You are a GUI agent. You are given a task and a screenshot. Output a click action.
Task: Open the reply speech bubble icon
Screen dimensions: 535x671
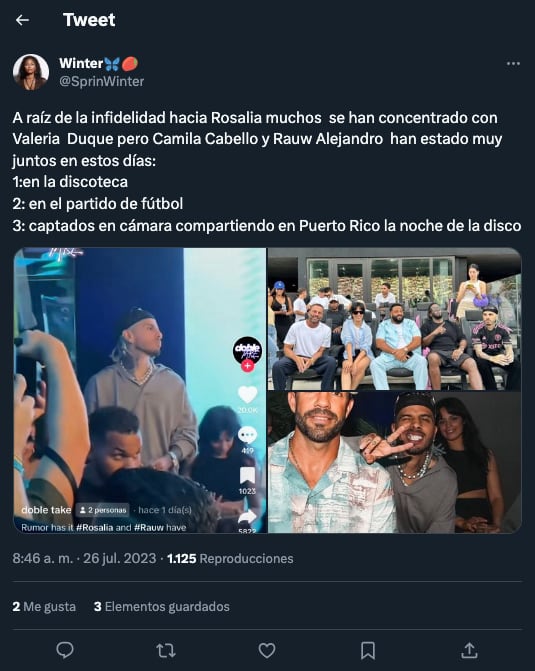coord(65,650)
